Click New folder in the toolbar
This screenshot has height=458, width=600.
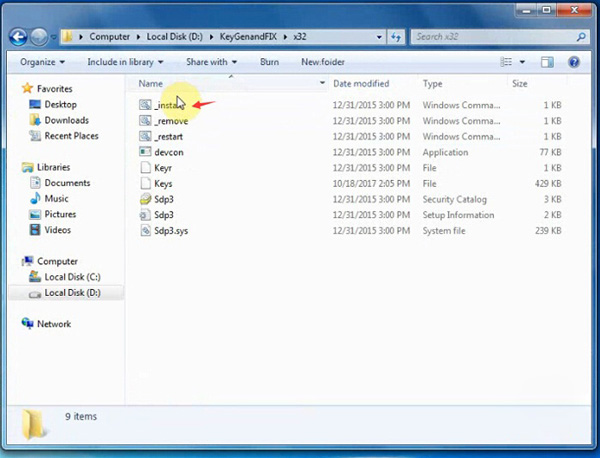pyautogui.click(x=323, y=62)
